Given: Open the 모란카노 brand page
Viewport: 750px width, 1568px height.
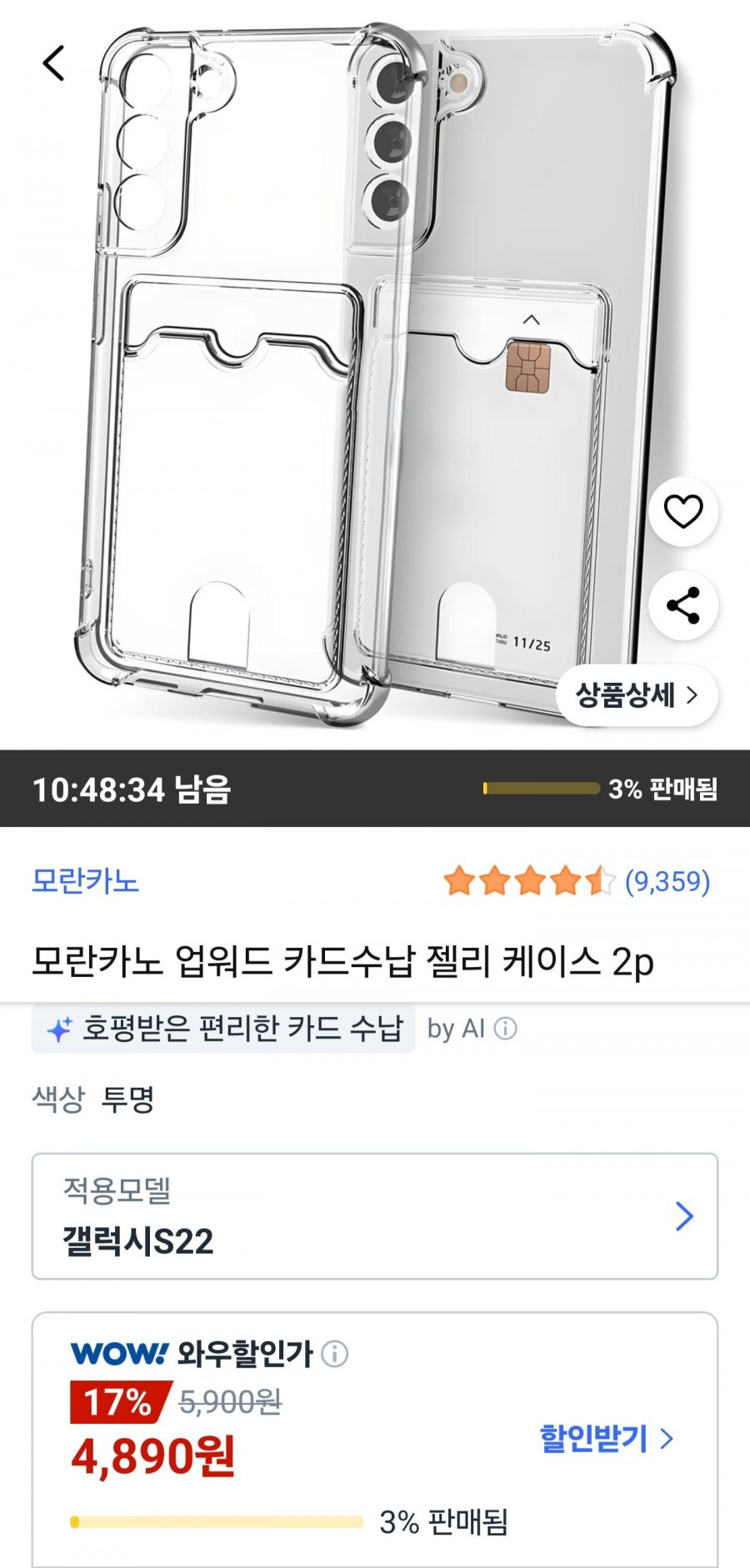Looking at the screenshot, I should [x=85, y=881].
